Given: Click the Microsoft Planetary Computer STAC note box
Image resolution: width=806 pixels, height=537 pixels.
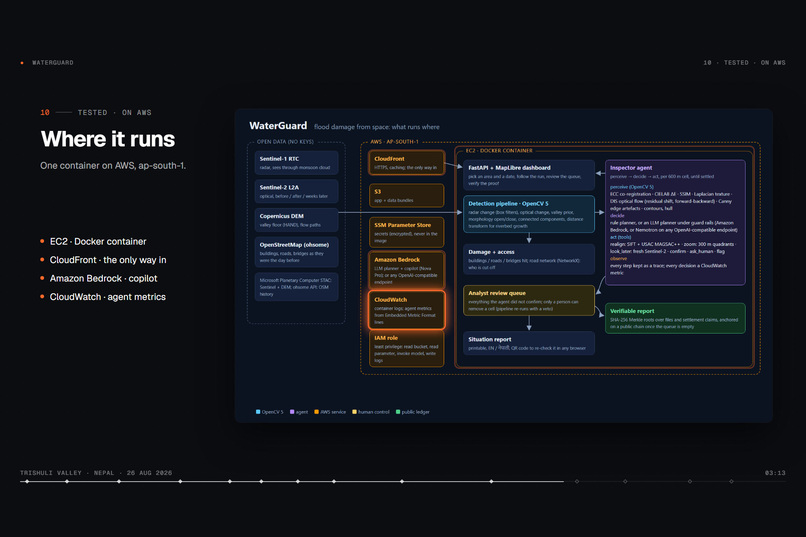Looking at the screenshot, I should [x=297, y=287].
